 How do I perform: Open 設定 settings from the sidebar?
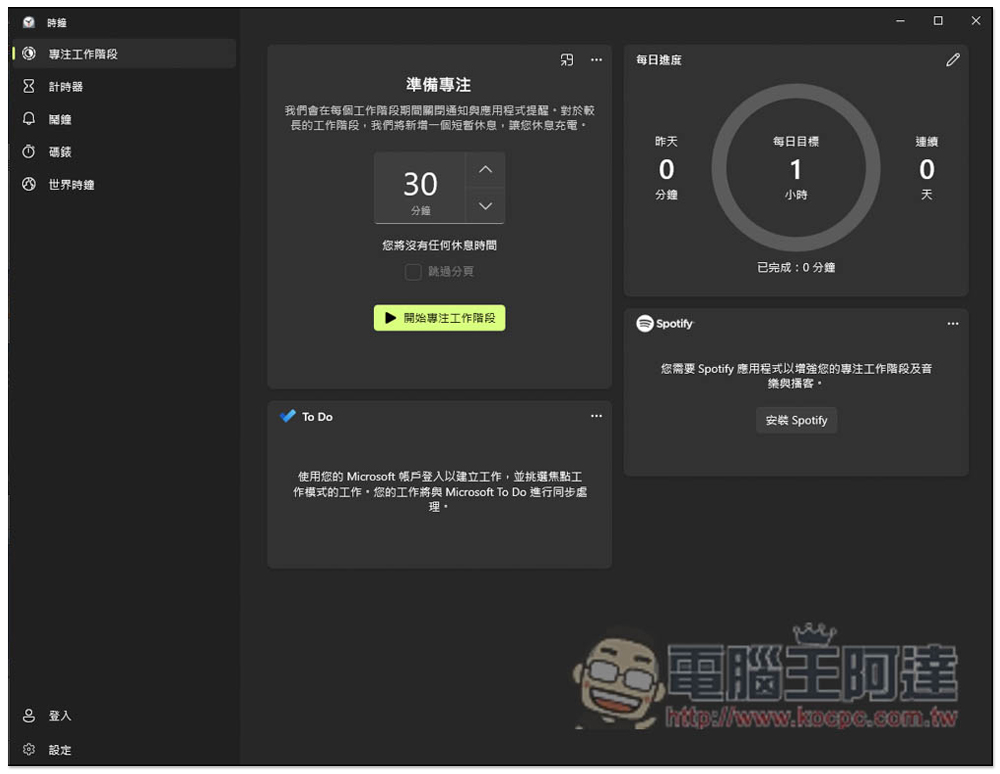(124, 750)
